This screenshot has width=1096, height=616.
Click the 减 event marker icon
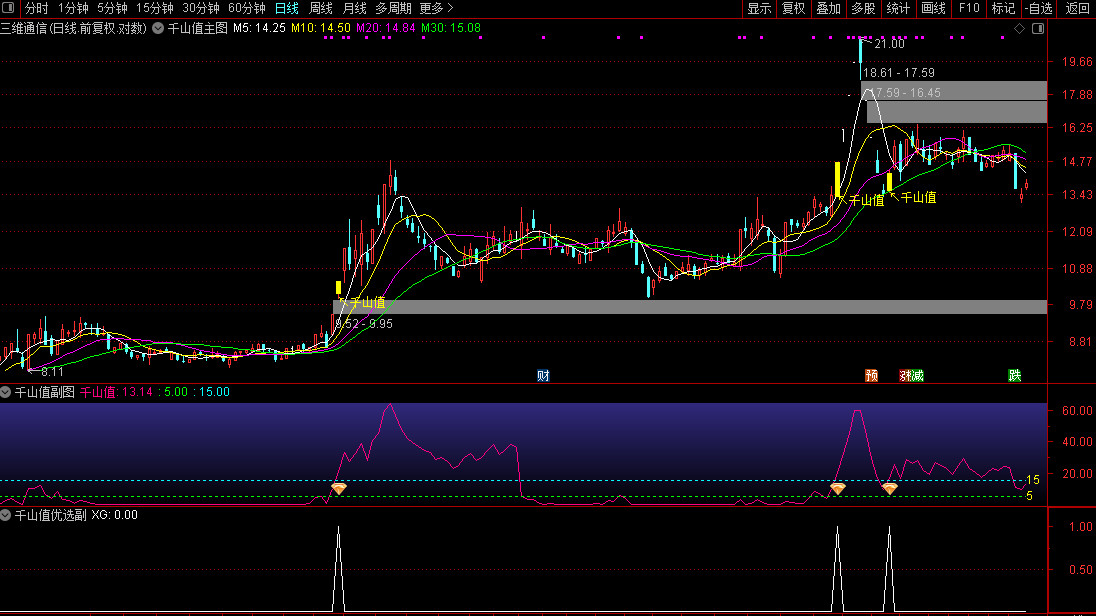[917, 376]
